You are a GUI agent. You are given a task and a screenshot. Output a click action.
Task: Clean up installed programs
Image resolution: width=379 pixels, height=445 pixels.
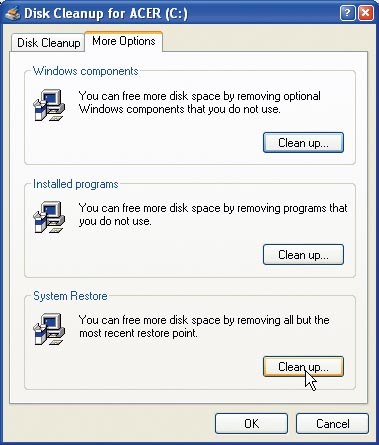(303, 255)
